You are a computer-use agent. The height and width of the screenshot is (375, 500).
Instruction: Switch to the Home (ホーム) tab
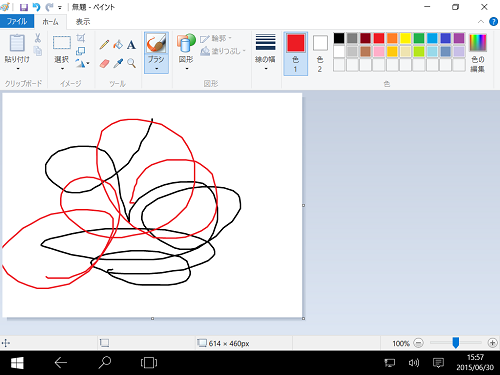point(50,22)
